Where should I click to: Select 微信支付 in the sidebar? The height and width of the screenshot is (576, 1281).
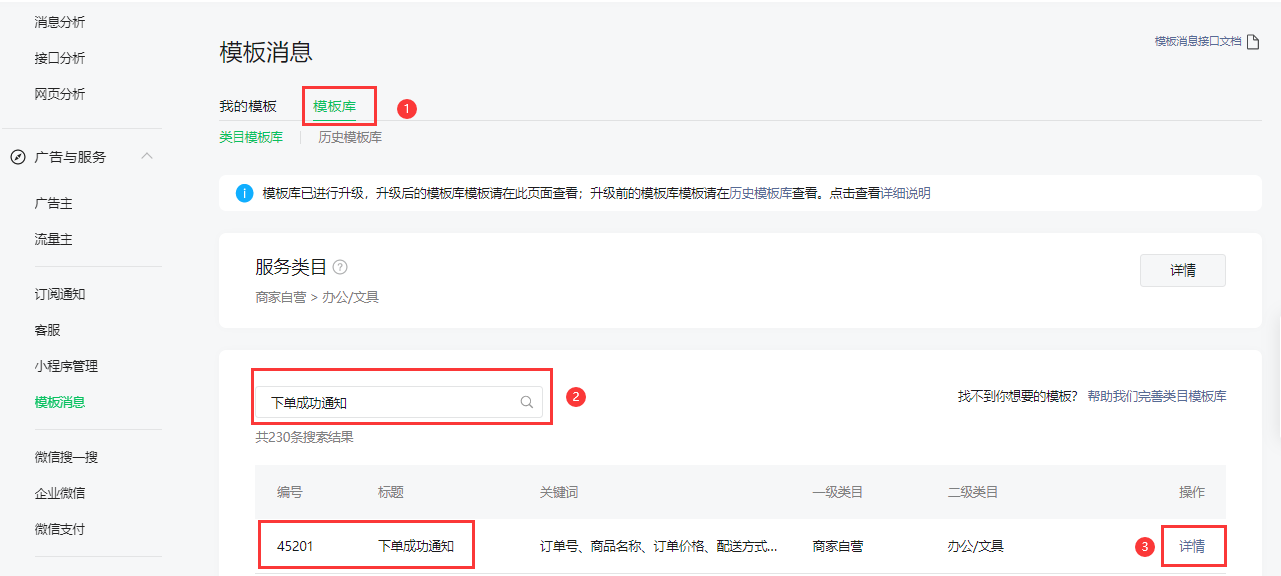(60, 528)
